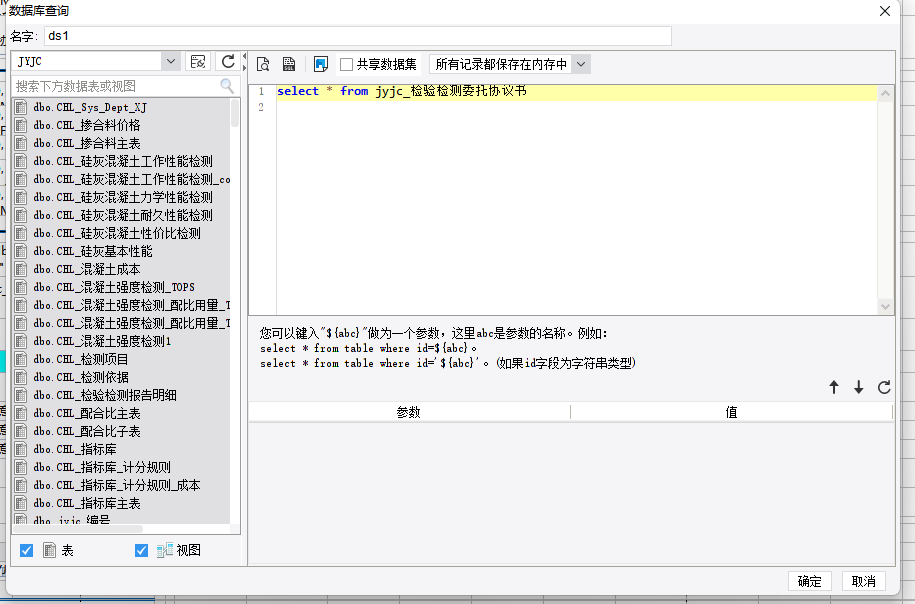Image resolution: width=915 pixels, height=604 pixels.
Task: Click the edit data connection icon
Action: click(198, 61)
